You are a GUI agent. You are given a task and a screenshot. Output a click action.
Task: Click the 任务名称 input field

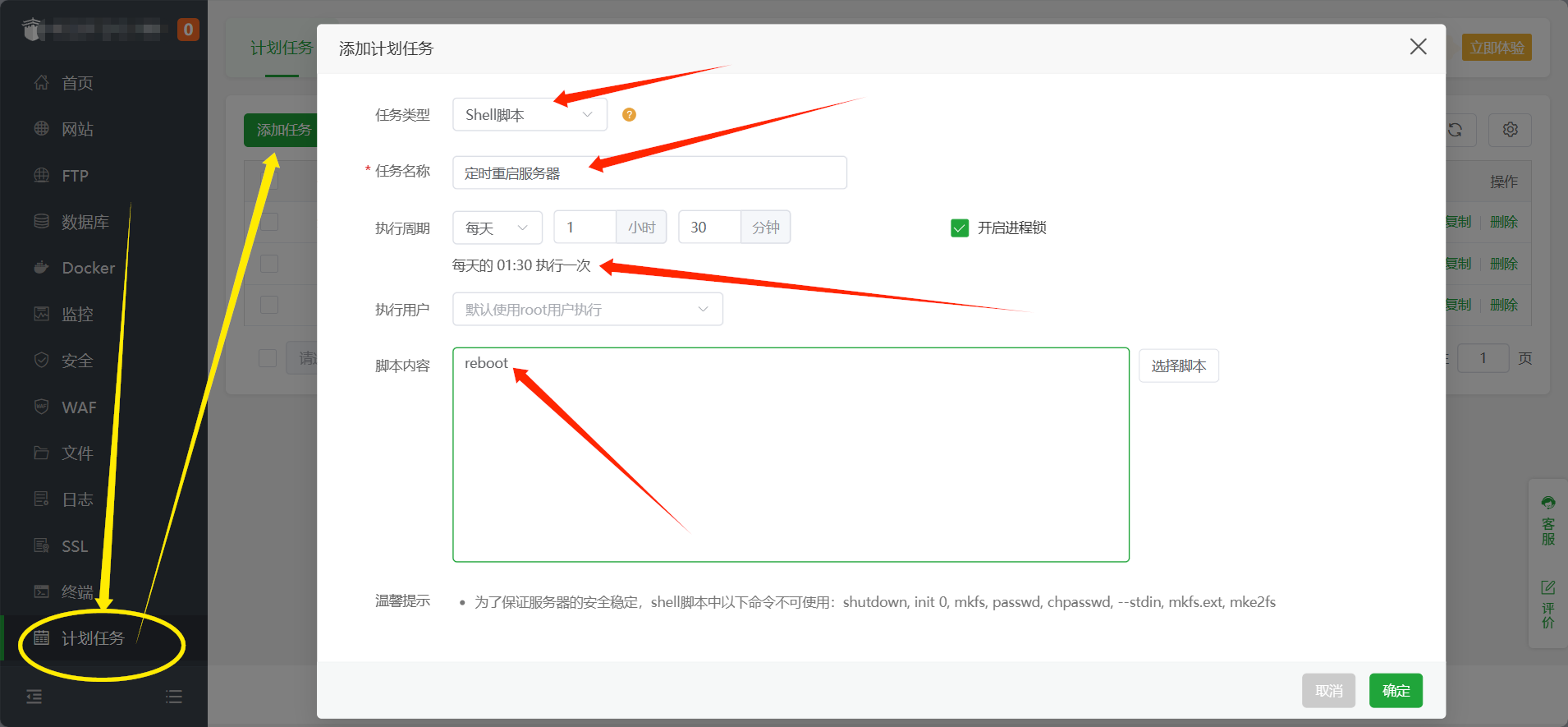coord(649,173)
